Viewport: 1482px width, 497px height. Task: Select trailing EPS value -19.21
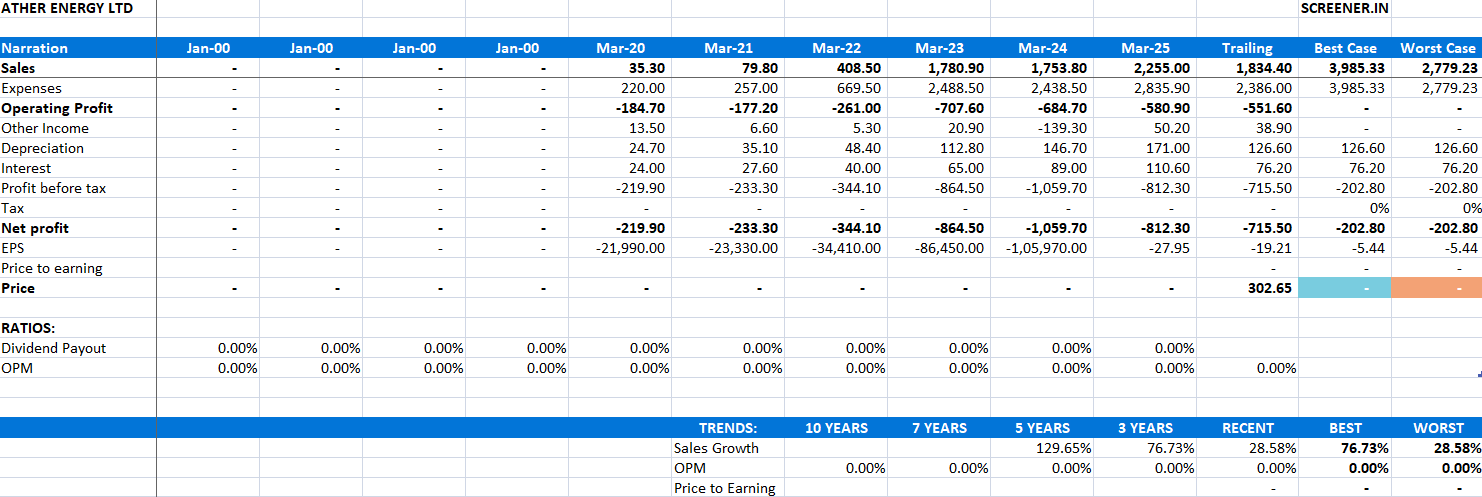(1273, 248)
